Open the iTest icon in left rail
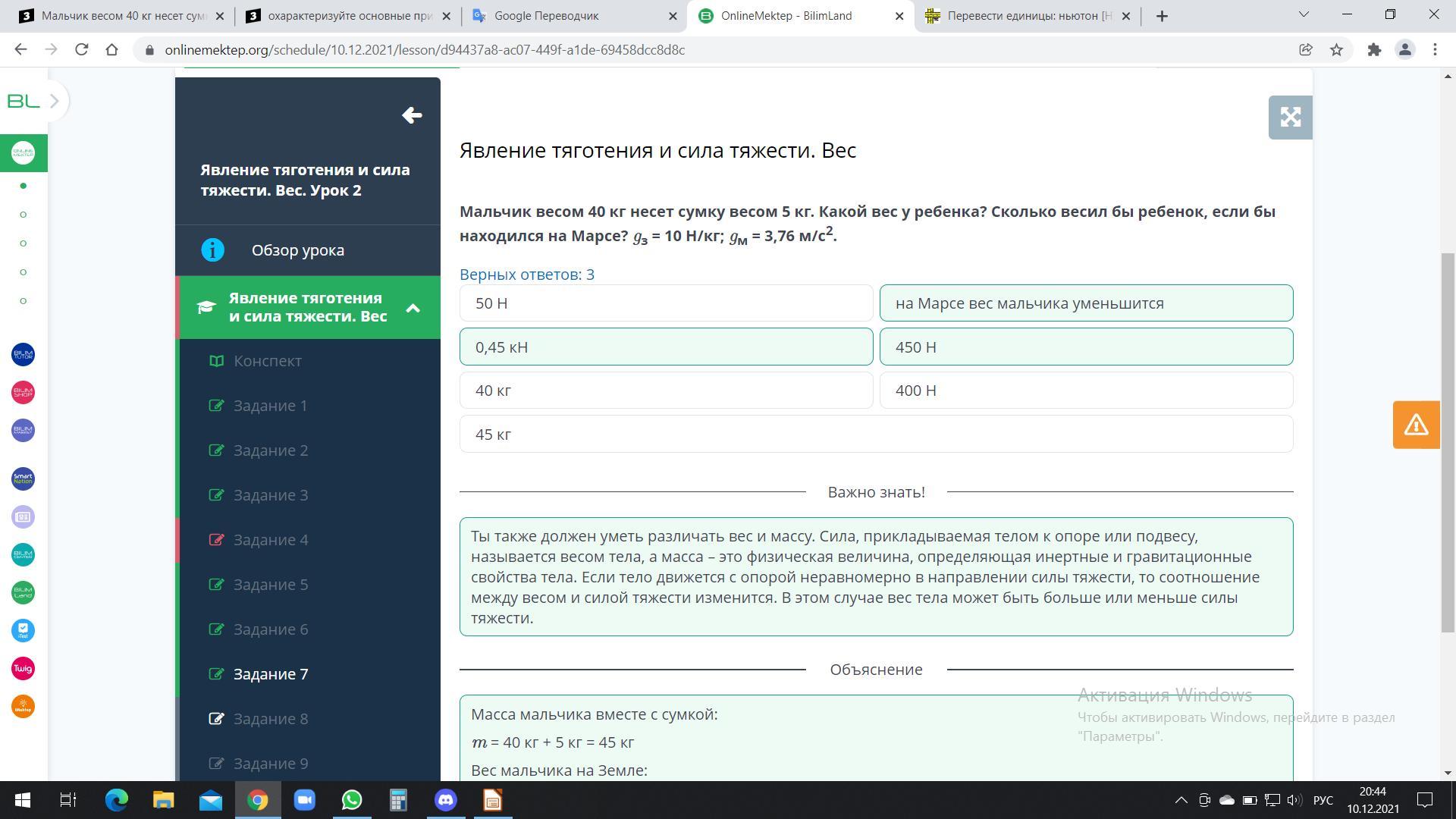The image size is (1456, 819). coord(24,630)
